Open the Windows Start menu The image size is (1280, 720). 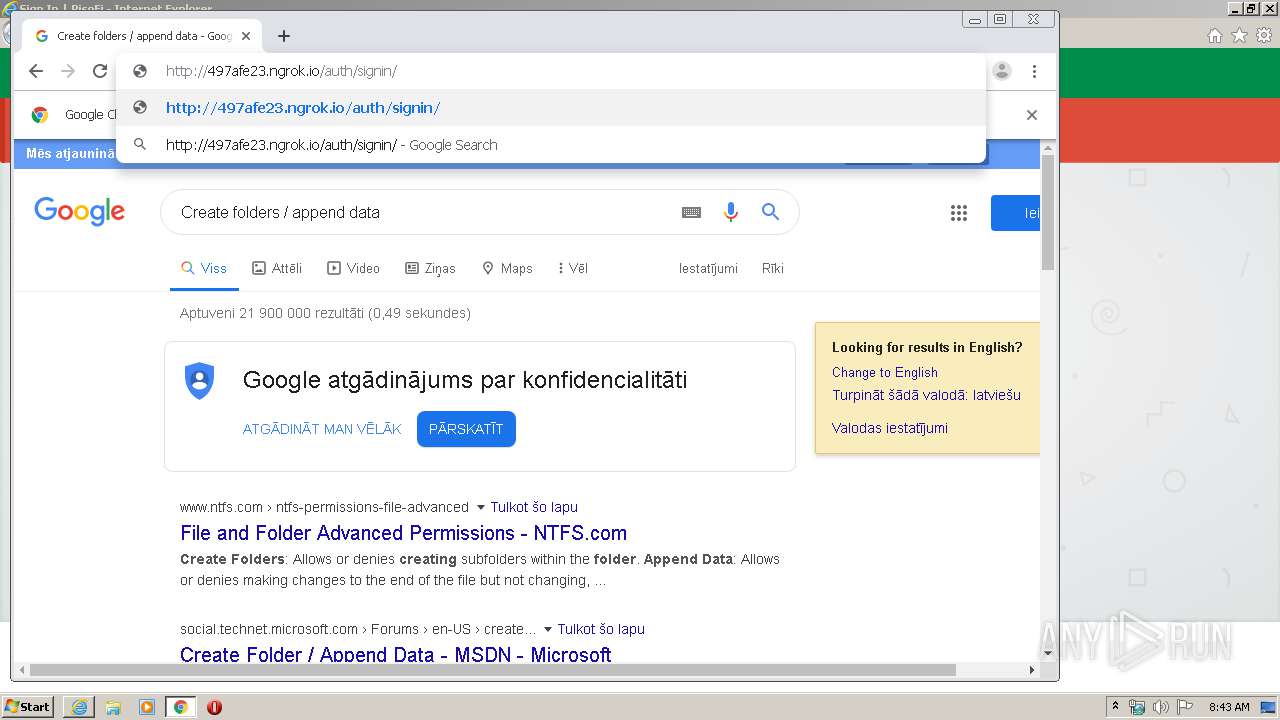(27, 706)
